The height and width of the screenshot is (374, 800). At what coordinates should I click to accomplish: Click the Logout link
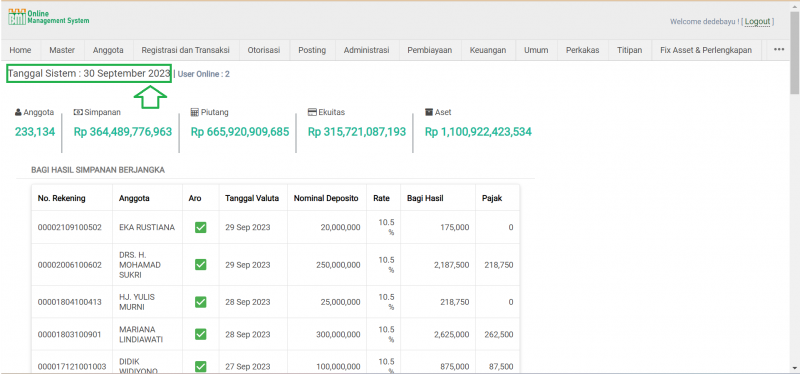click(x=757, y=21)
